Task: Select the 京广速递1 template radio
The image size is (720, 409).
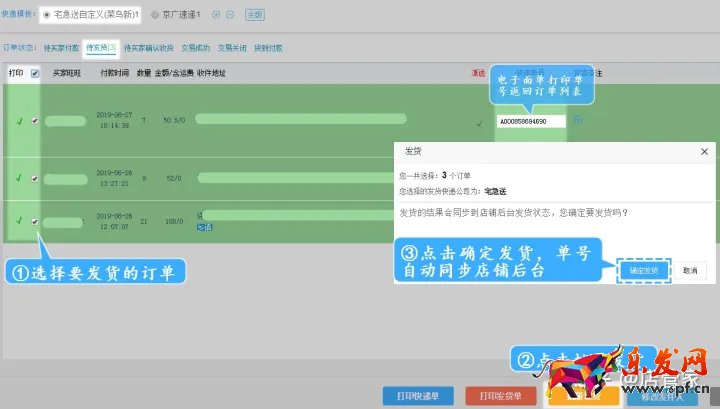Action: click(154, 15)
